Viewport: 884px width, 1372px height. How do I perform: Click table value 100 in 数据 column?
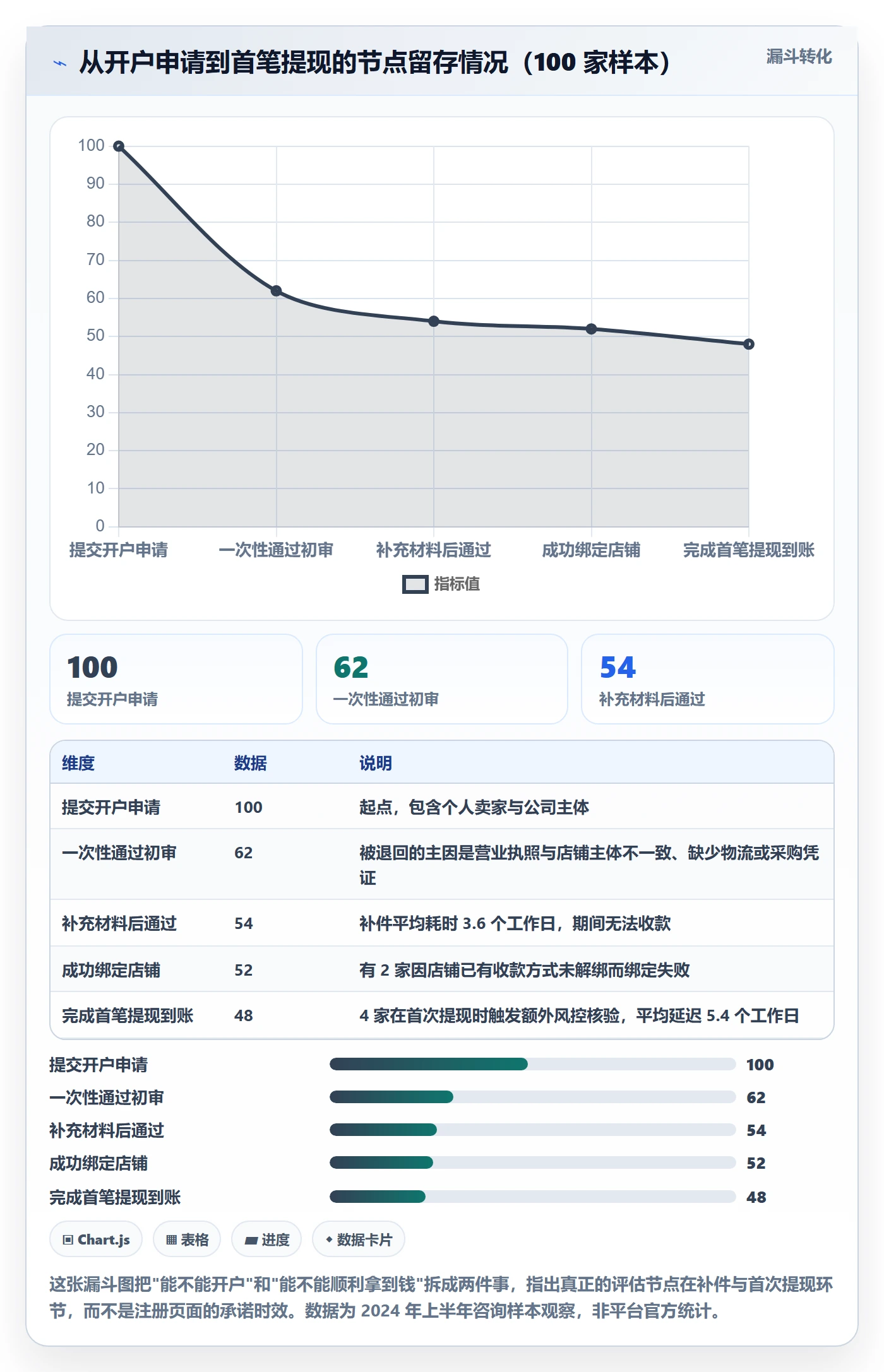[249, 808]
